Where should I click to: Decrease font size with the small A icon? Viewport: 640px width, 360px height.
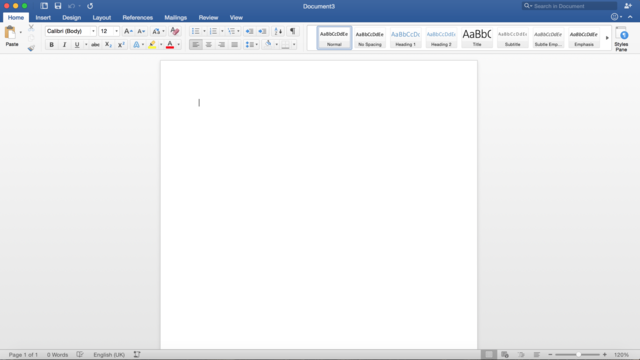[141, 31]
